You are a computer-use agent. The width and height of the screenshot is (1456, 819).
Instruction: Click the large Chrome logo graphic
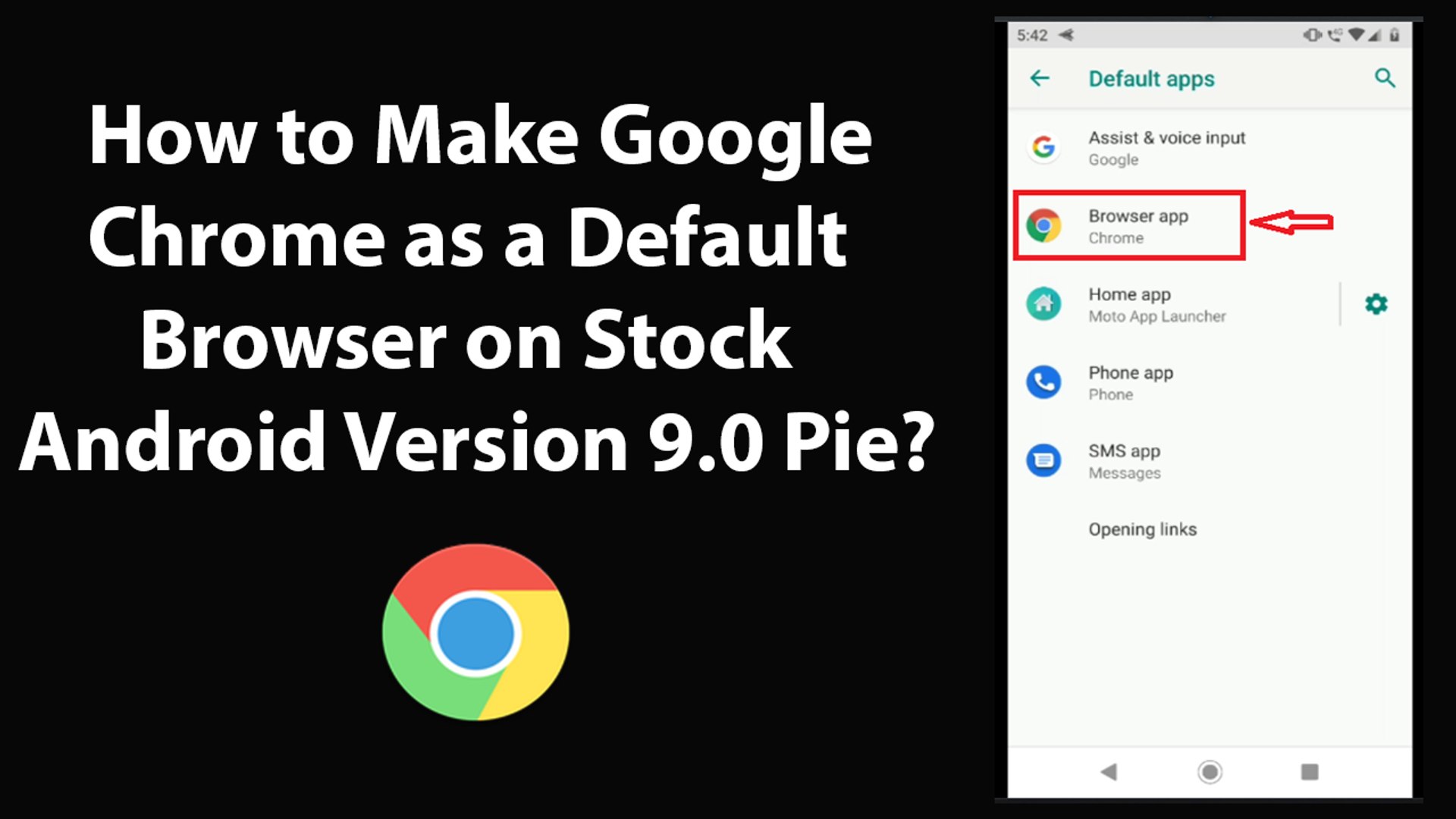[475, 632]
